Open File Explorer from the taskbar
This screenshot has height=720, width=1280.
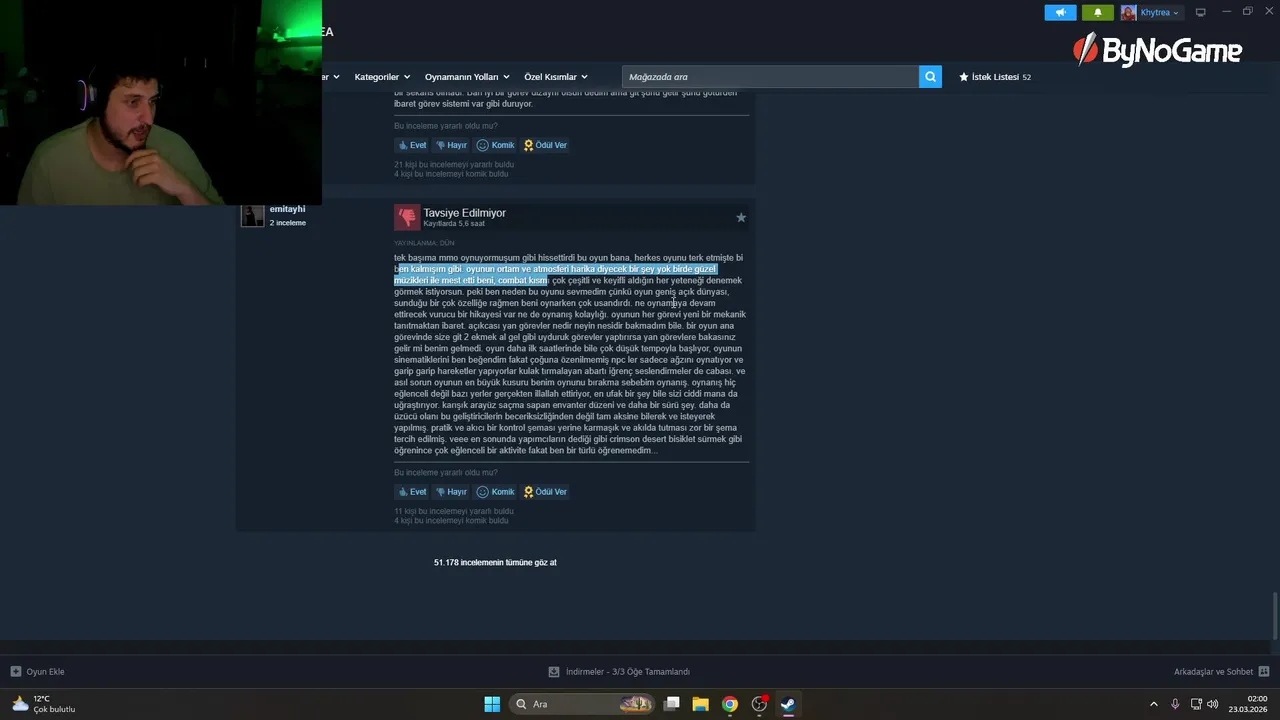[701, 704]
